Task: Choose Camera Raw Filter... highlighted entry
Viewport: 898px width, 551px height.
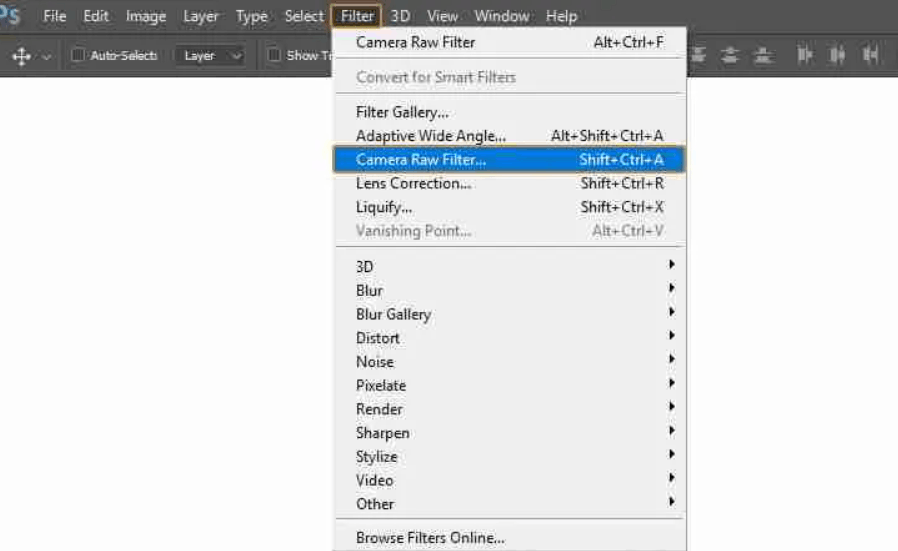Action: (509, 159)
